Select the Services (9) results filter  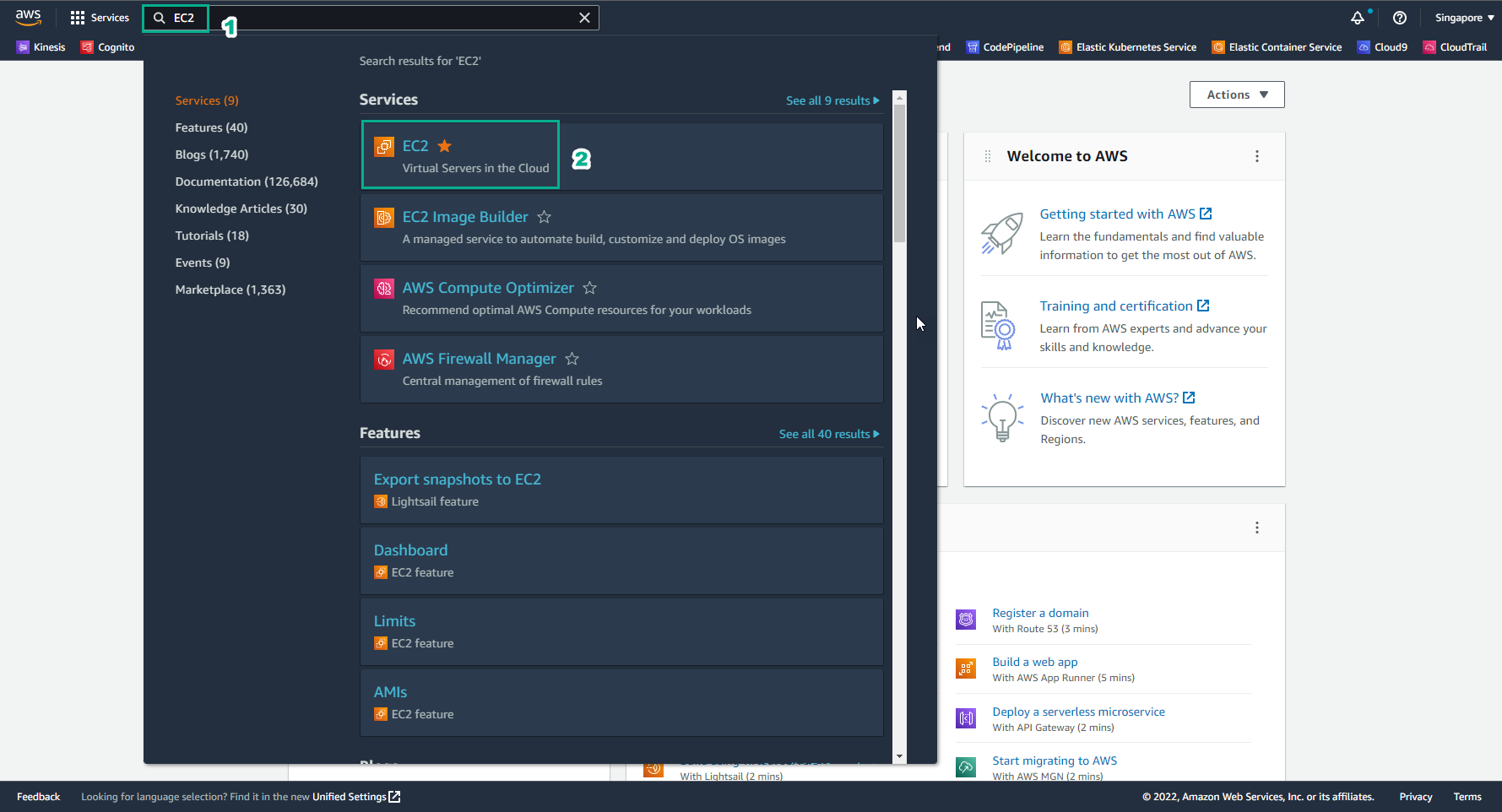(x=207, y=100)
